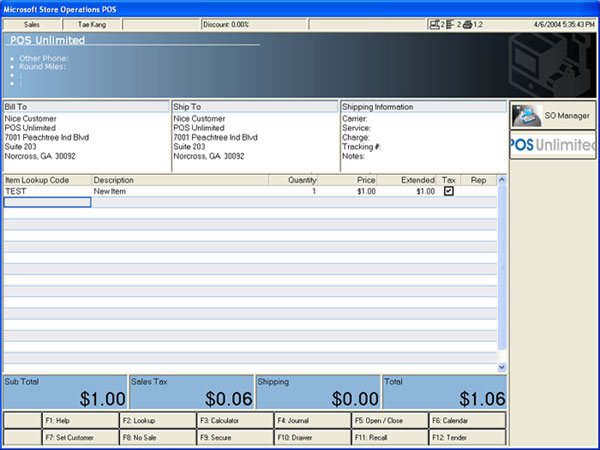Click the Bill To panel header
Viewport: 600px width, 450px height.
coord(86,107)
